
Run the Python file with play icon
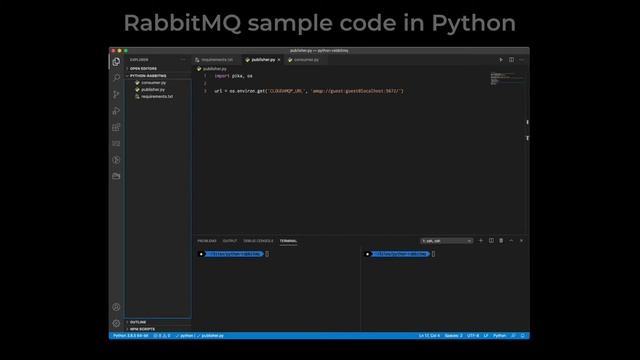tap(501, 60)
